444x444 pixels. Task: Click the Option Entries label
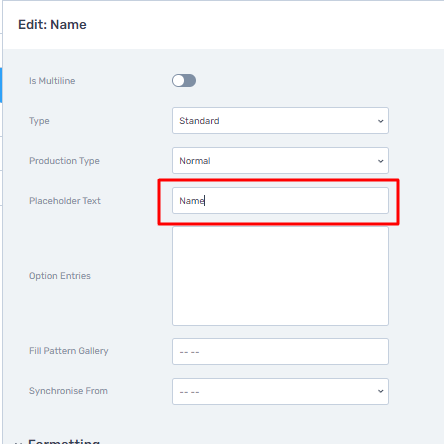coord(60,276)
